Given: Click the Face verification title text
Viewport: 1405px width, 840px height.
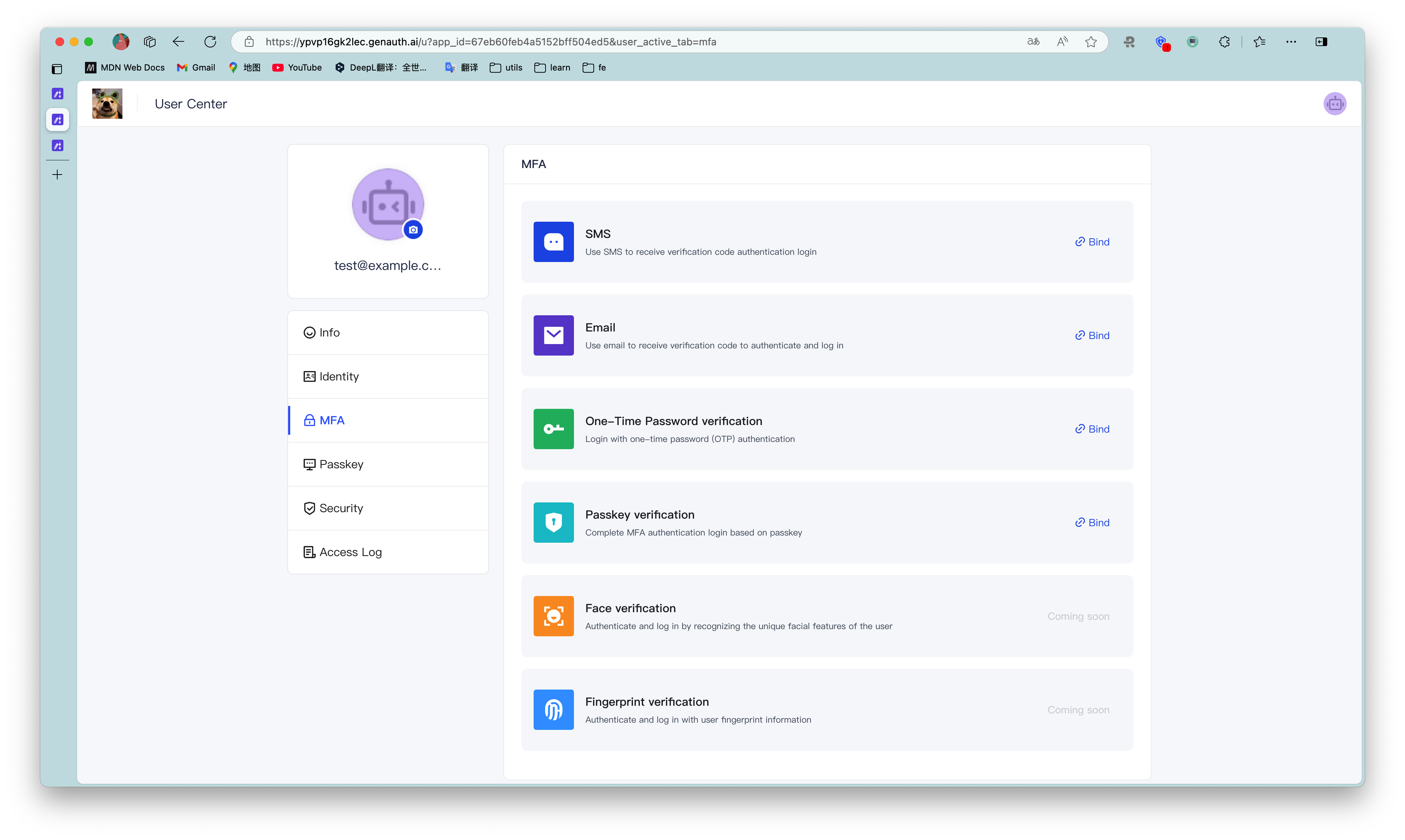Looking at the screenshot, I should coord(630,609).
